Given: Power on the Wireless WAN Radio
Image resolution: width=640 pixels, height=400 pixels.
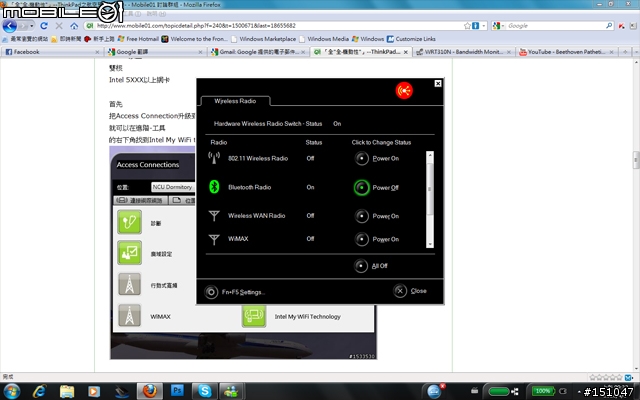Looking at the screenshot, I should coord(362,216).
